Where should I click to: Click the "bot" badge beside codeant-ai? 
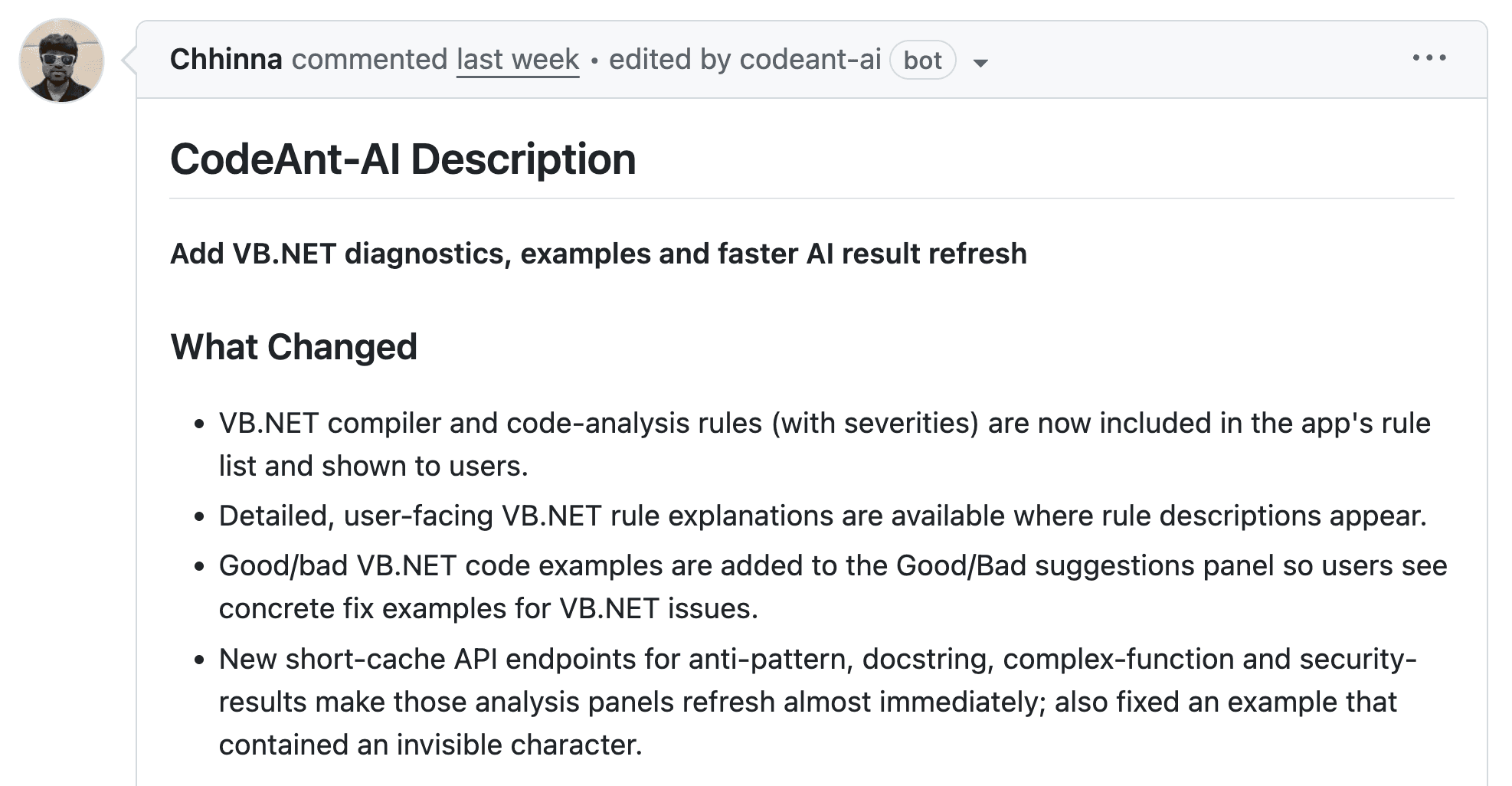(922, 61)
